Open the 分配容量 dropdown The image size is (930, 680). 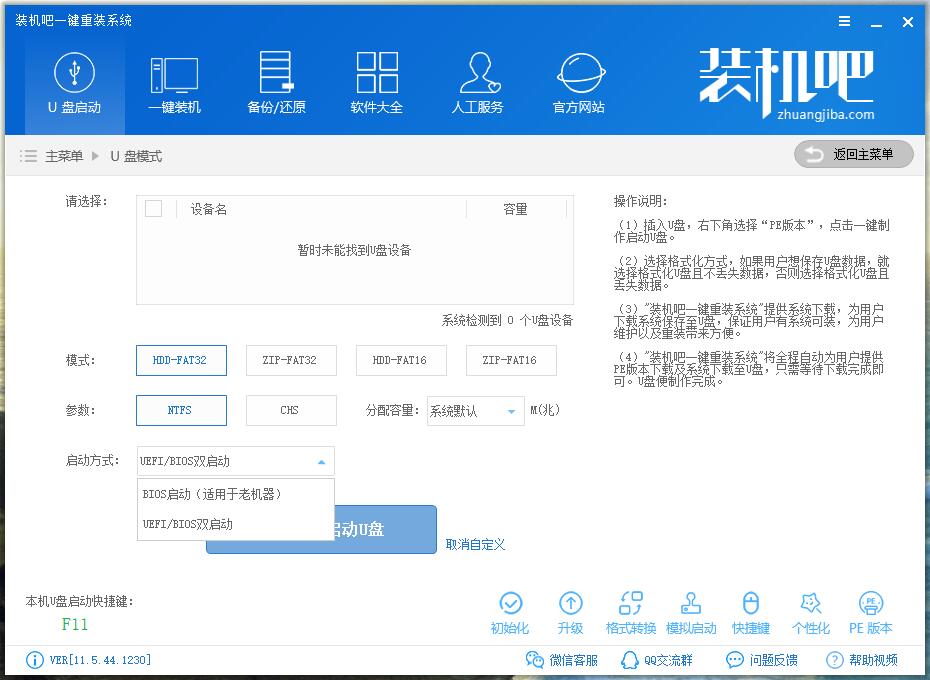click(476, 411)
